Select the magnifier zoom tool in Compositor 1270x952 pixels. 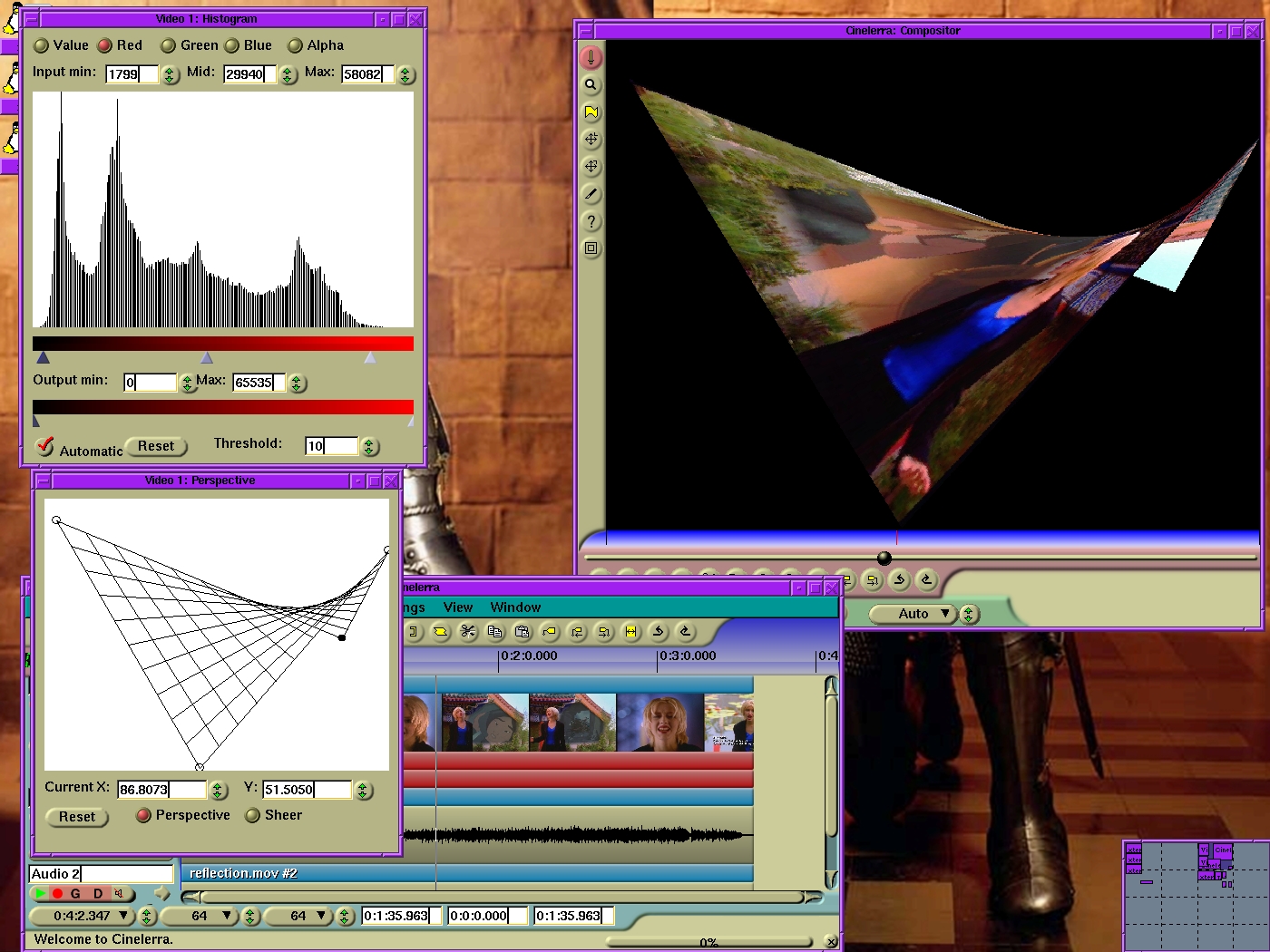[591, 85]
